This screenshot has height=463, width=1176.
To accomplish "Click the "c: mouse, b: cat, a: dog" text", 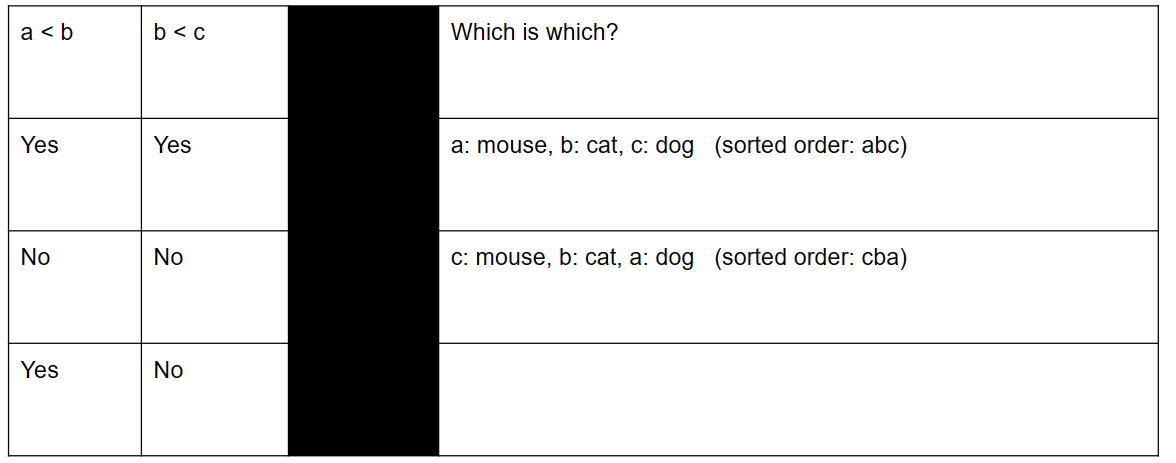I will pos(572,258).
